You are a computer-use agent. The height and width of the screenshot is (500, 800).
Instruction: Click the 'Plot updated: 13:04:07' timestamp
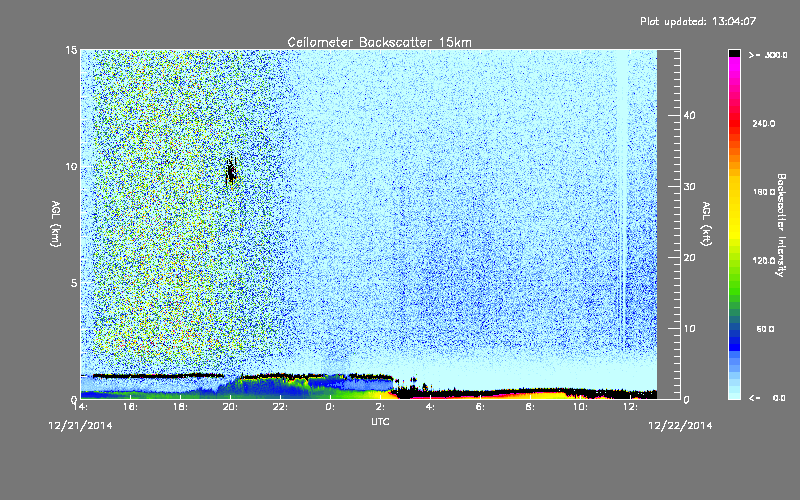698,21
